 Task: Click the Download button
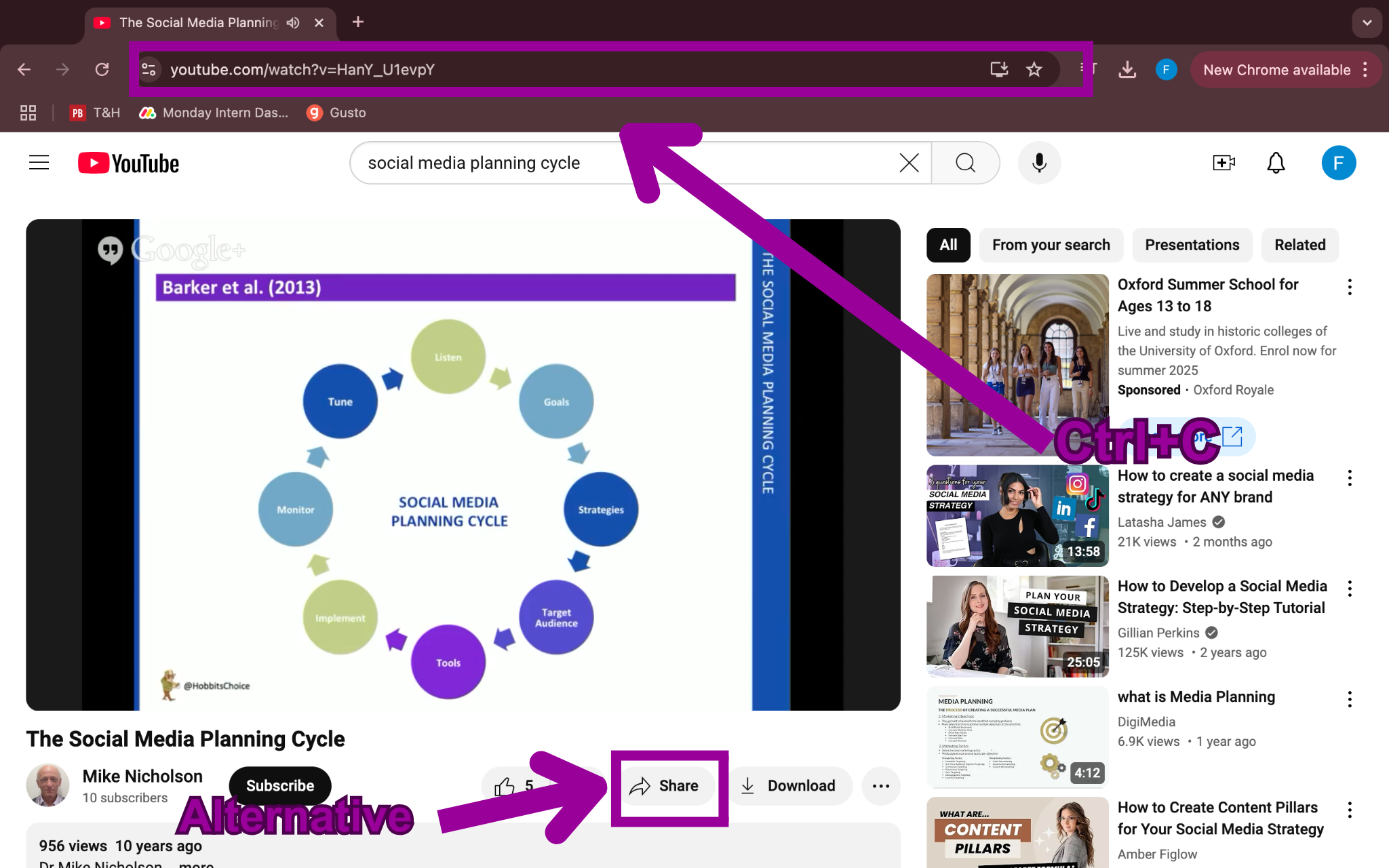click(789, 786)
